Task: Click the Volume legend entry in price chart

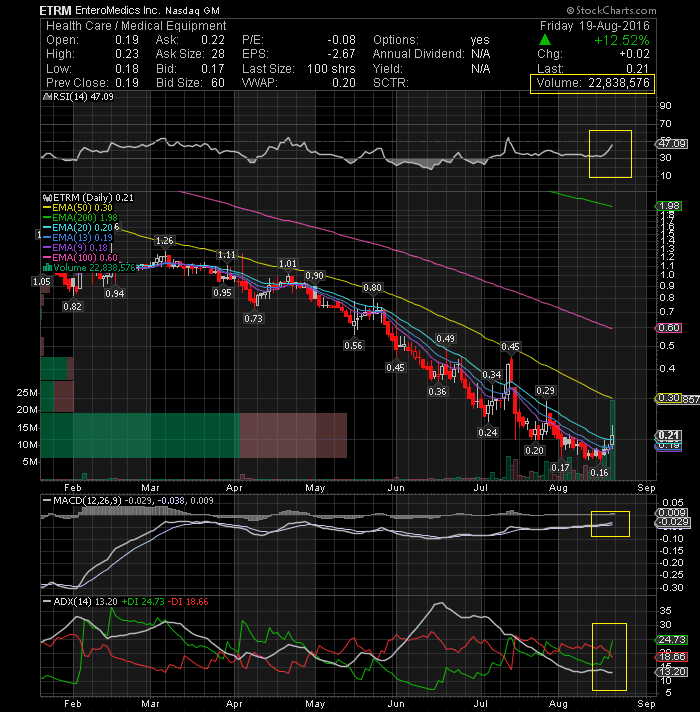Action: (x=89, y=267)
